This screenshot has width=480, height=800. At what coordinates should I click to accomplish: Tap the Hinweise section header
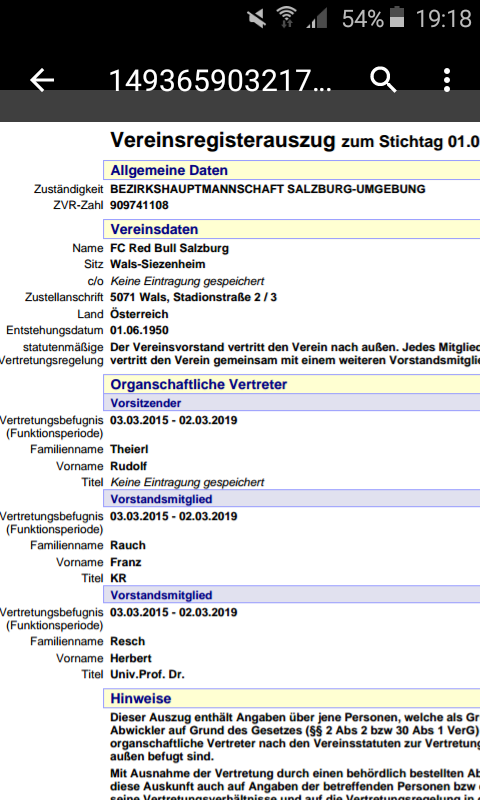291,698
